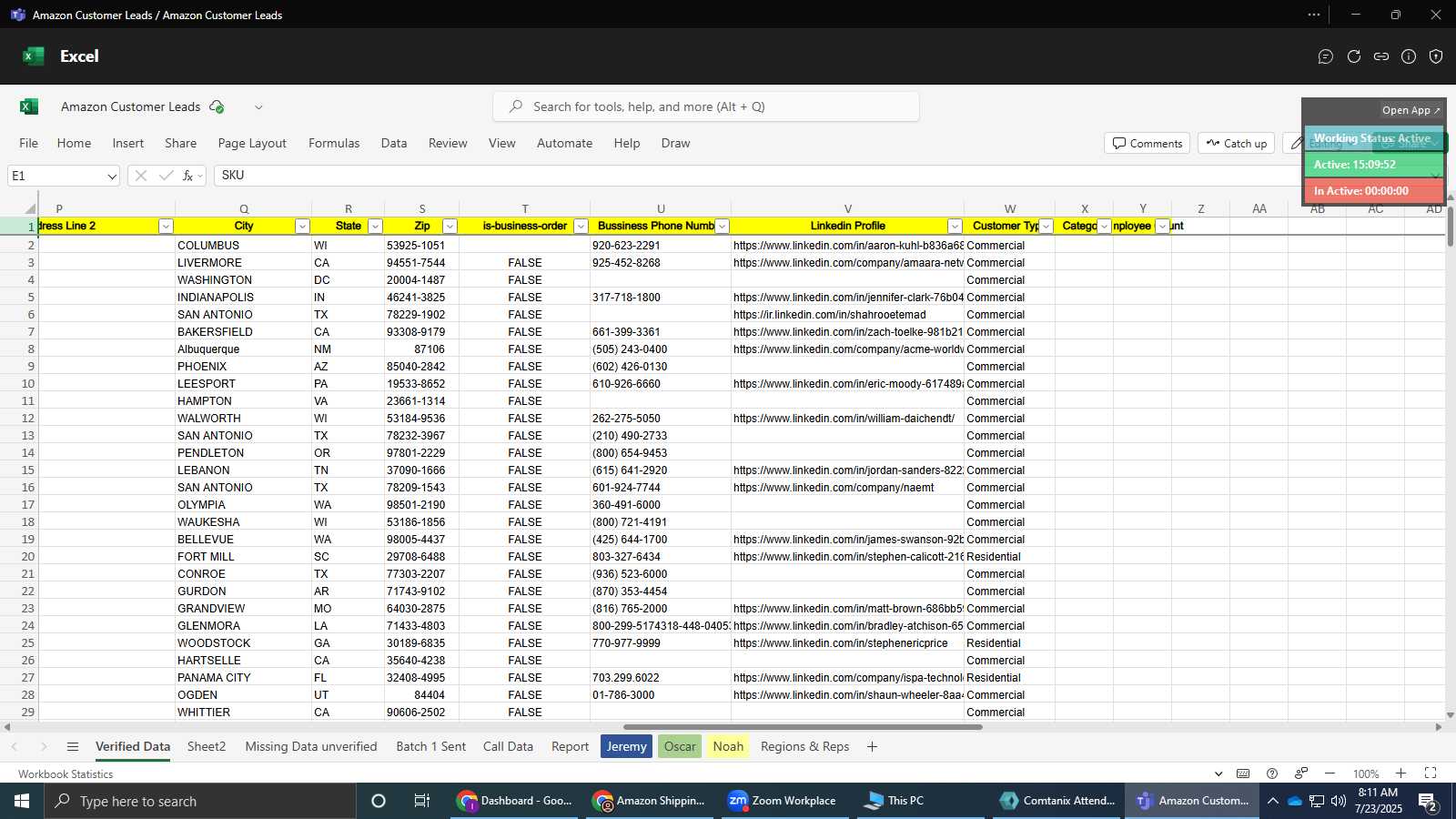Open Windows Start menu
The image size is (1456, 819).
22,801
